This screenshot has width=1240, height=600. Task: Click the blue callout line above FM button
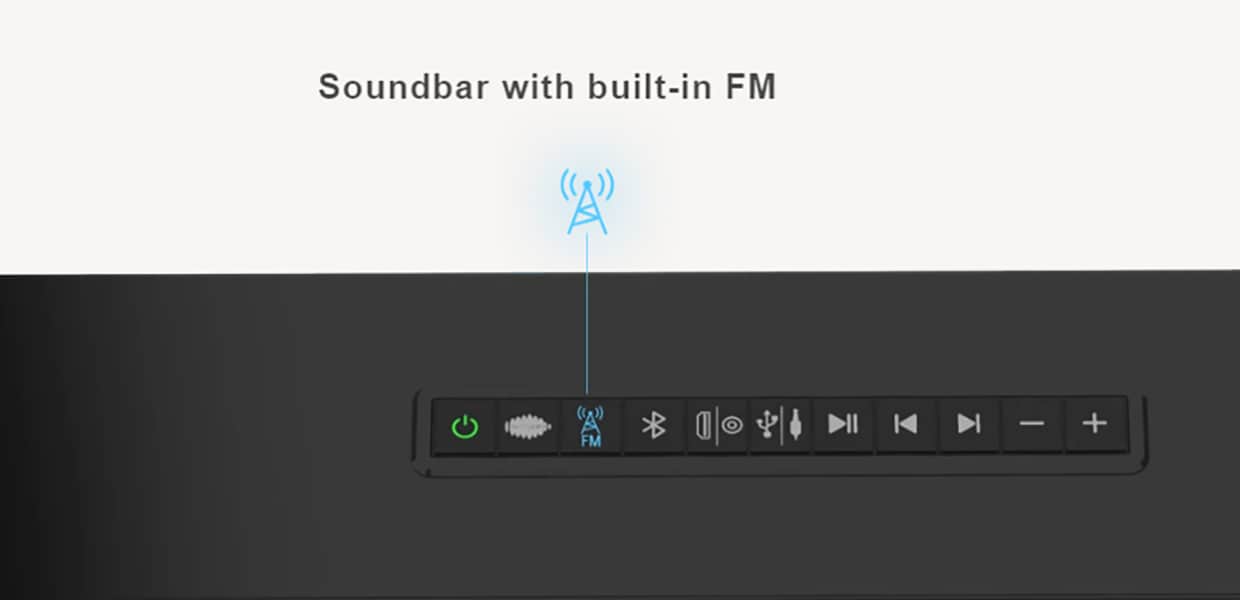(x=587, y=314)
